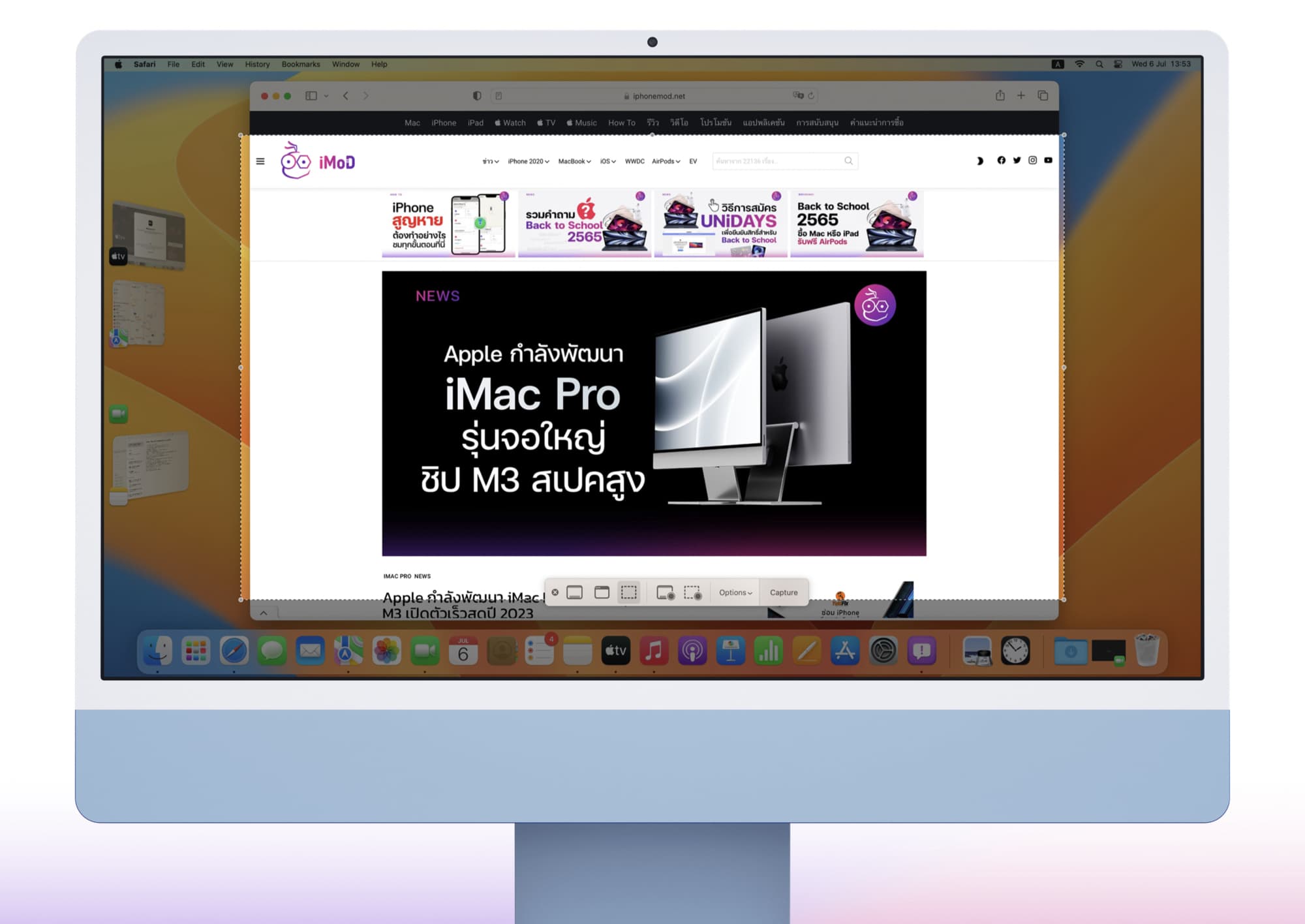
Task: Choose Record Entire Screen icon
Action: click(665, 593)
